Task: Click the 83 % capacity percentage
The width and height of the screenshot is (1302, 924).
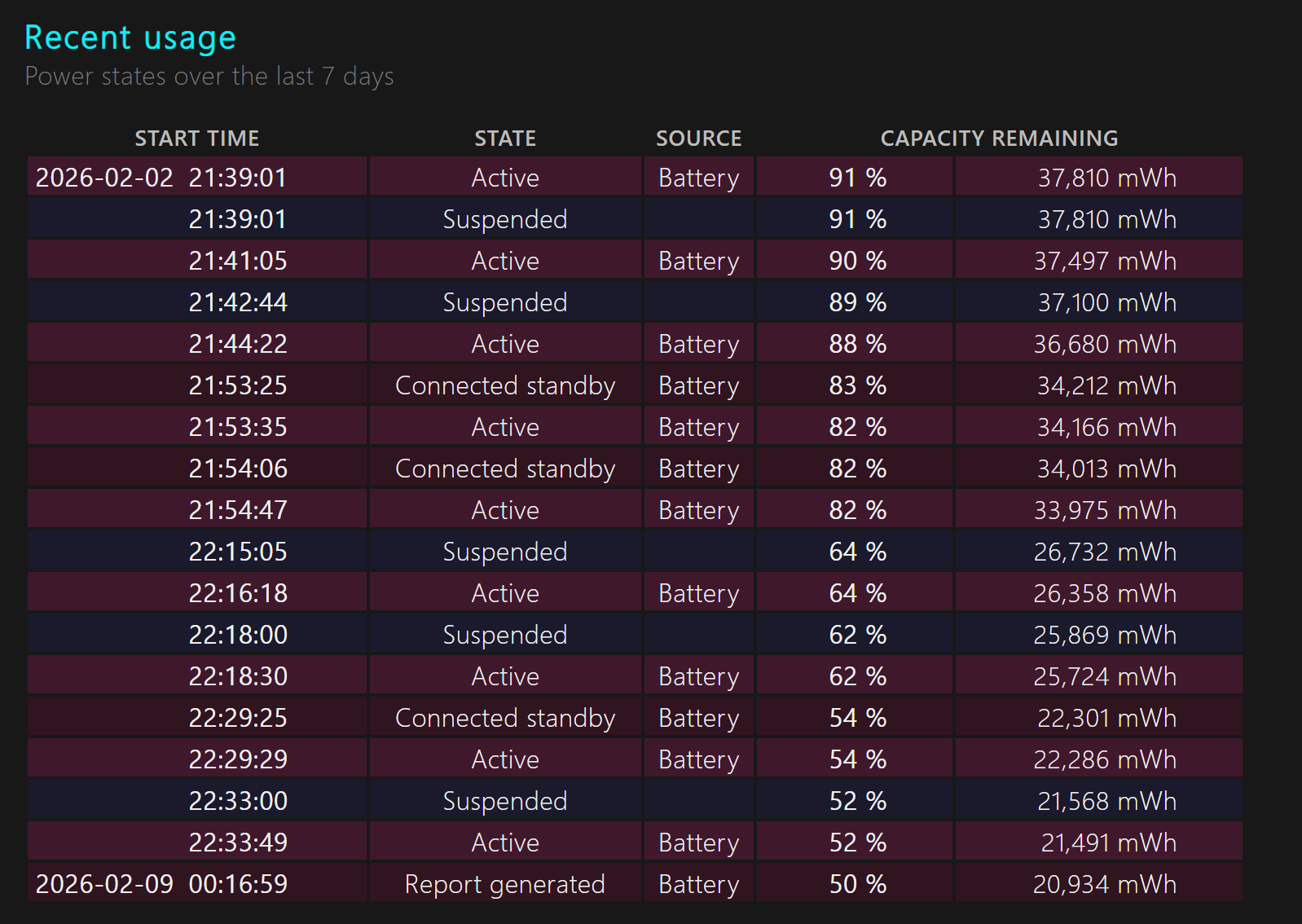Action: click(857, 385)
